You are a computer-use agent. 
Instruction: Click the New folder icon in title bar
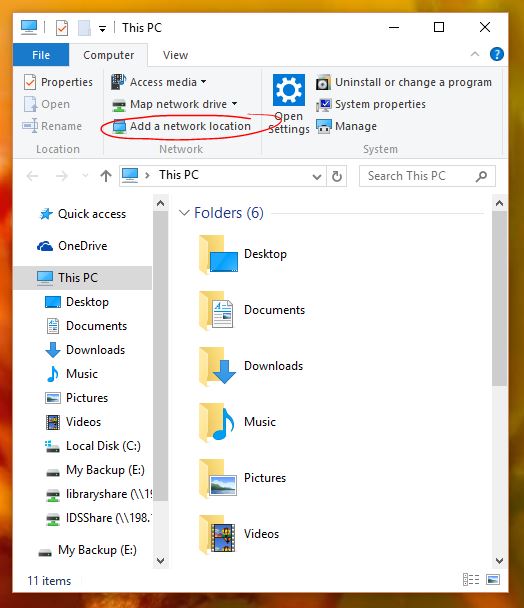tap(84, 28)
